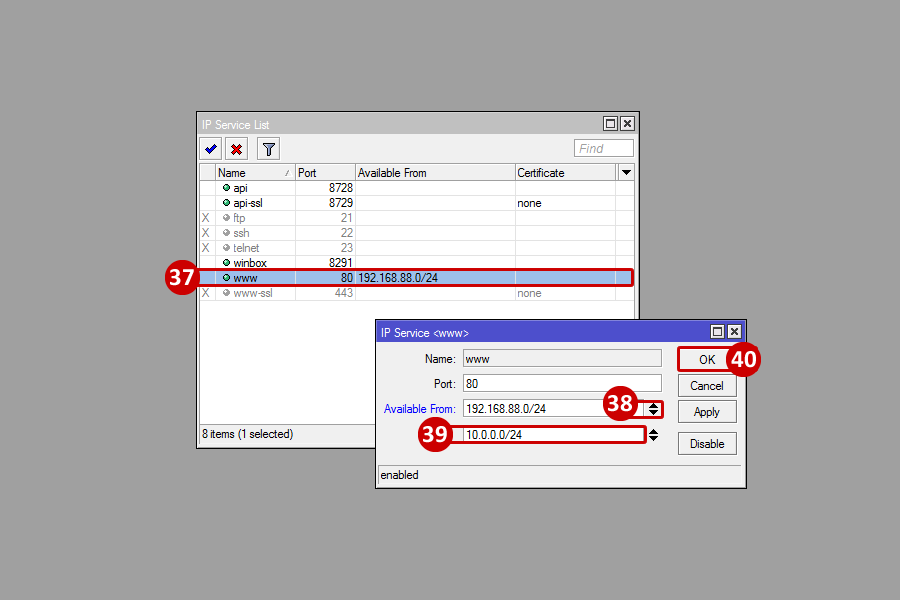This screenshot has width=900, height=600.
Task: Select the disabled ftp service row
Action: click(x=417, y=218)
